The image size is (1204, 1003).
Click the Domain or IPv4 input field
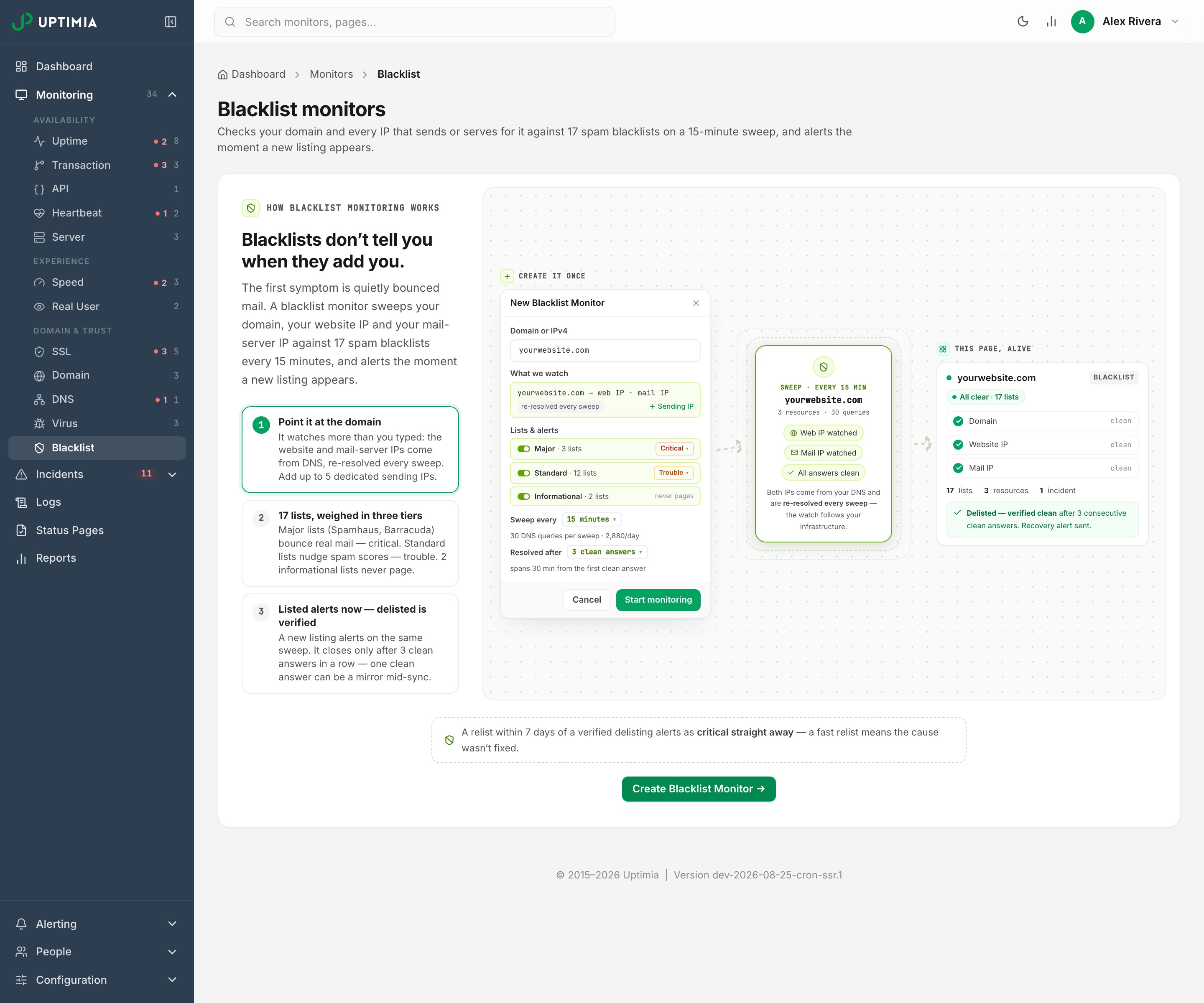pos(605,351)
